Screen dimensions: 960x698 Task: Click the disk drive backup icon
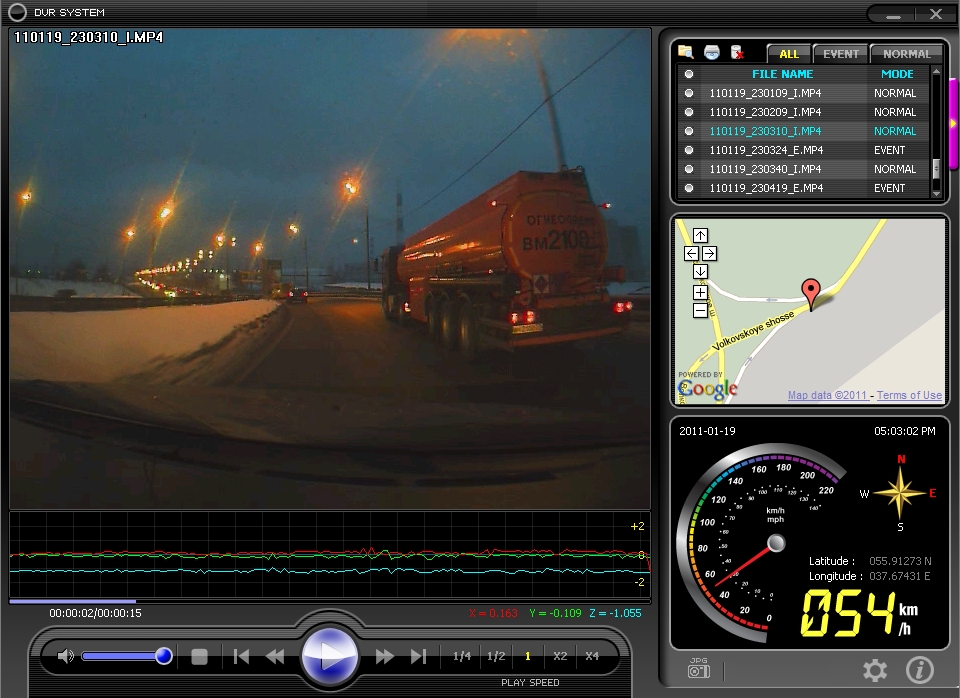click(711, 52)
